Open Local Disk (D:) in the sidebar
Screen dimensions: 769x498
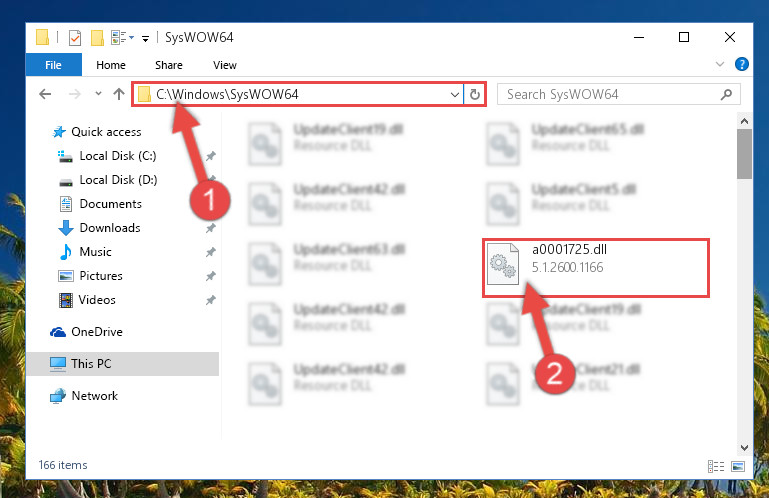click(x=118, y=180)
